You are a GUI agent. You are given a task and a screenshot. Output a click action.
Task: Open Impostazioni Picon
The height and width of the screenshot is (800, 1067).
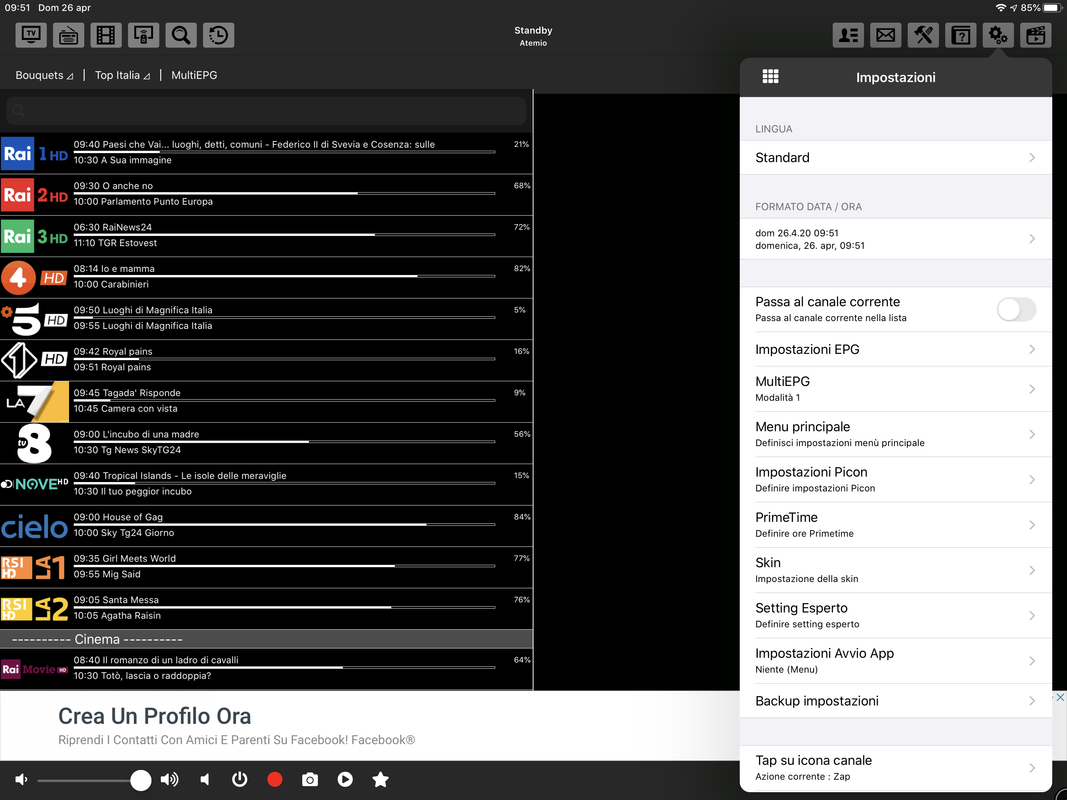[896, 480]
